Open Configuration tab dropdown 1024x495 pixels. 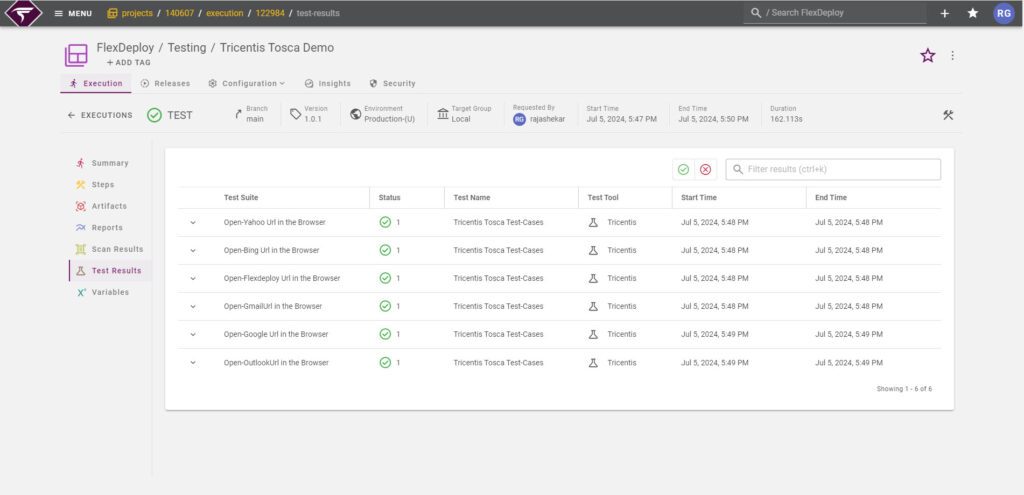tap(247, 84)
